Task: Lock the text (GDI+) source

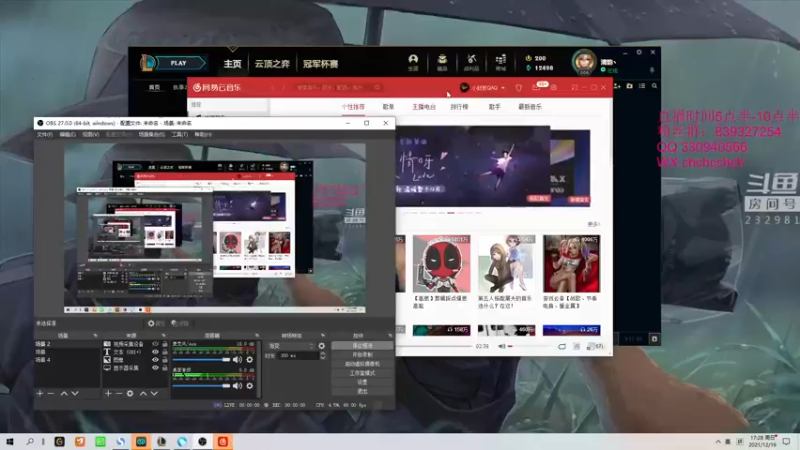Action: click(x=165, y=352)
